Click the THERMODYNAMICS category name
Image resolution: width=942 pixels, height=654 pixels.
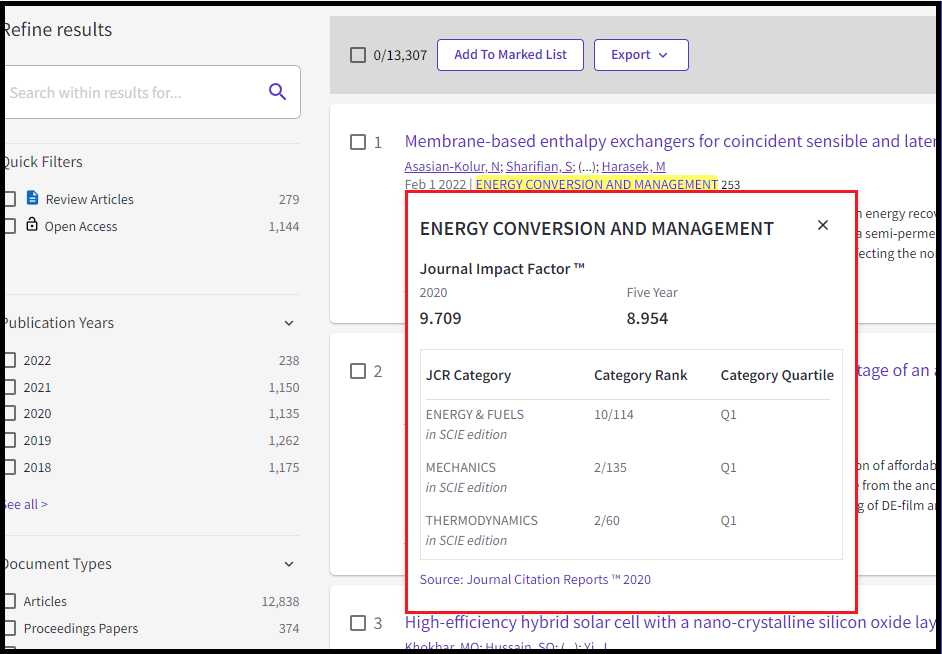pos(482,520)
